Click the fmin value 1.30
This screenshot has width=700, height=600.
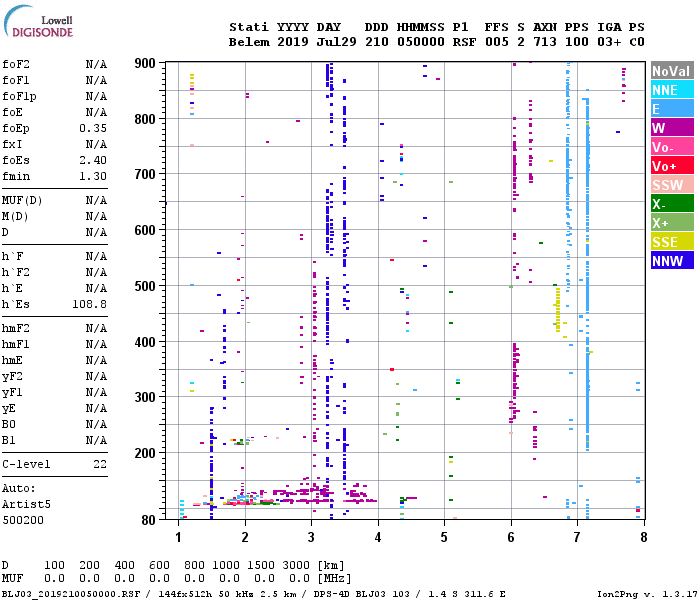93,176
